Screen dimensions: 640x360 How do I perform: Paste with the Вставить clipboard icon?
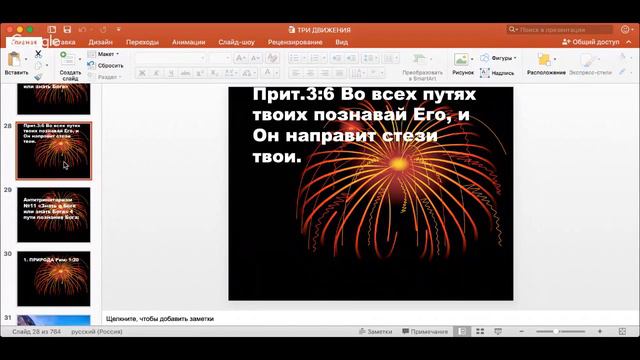coord(14,59)
